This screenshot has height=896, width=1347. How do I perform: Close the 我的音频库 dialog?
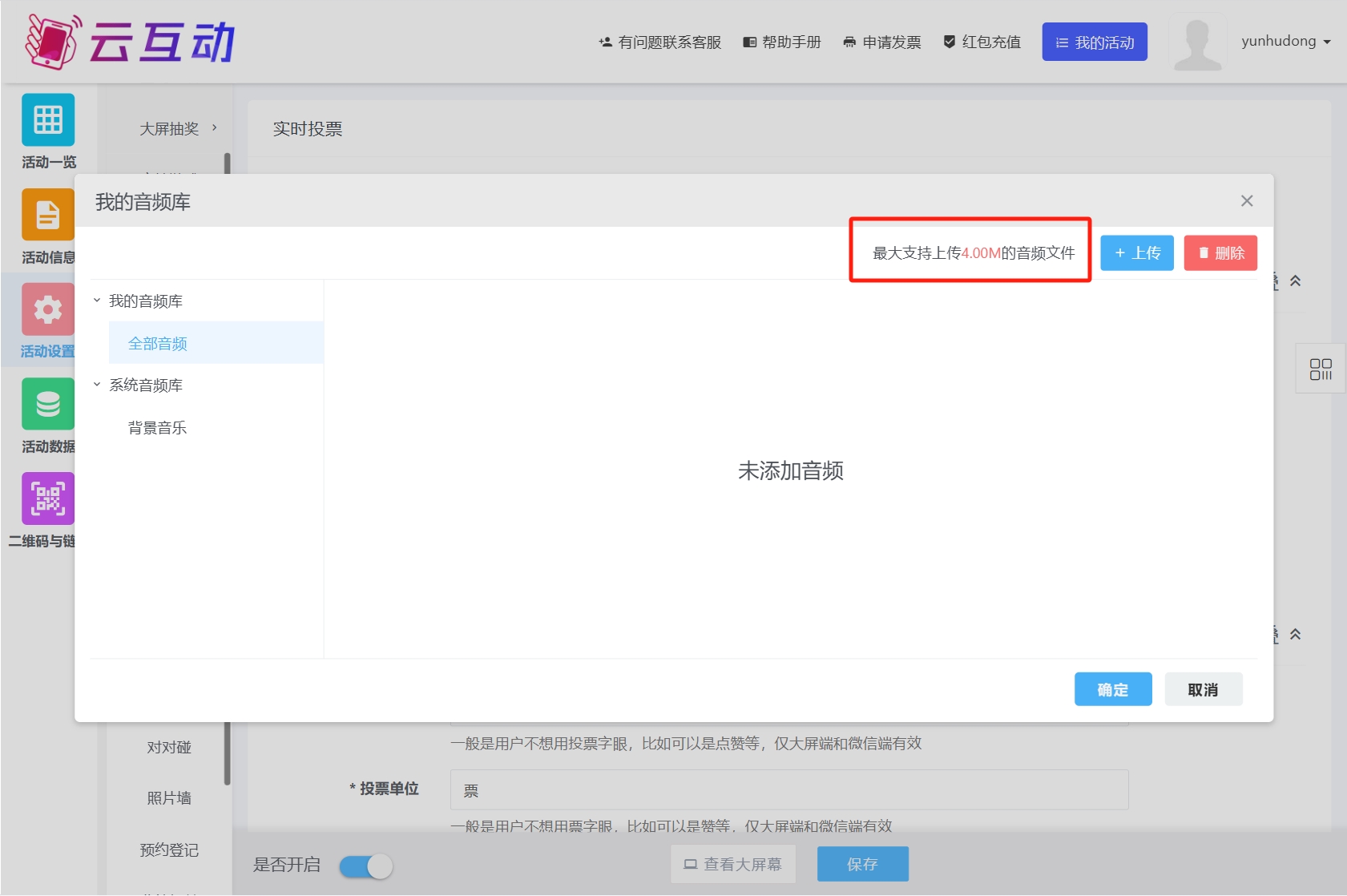click(1246, 201)
